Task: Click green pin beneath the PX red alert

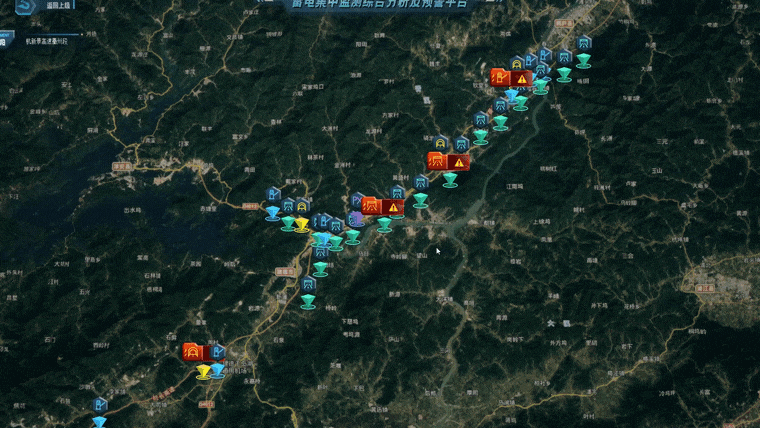Action: point(384,225)
